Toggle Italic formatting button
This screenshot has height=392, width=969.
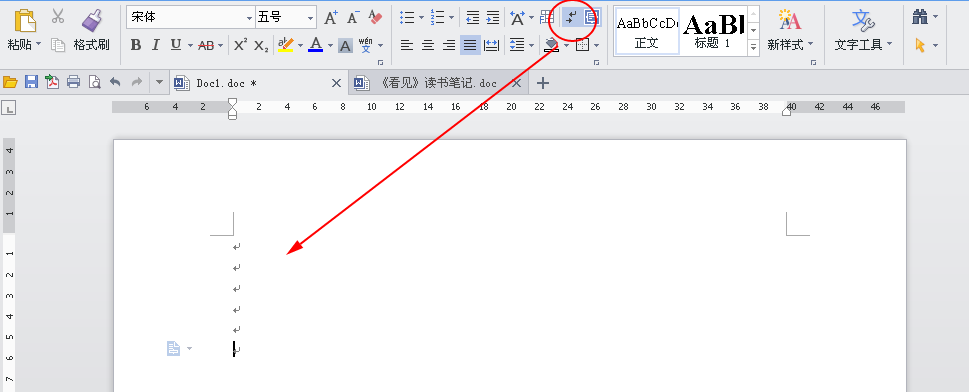156,45
